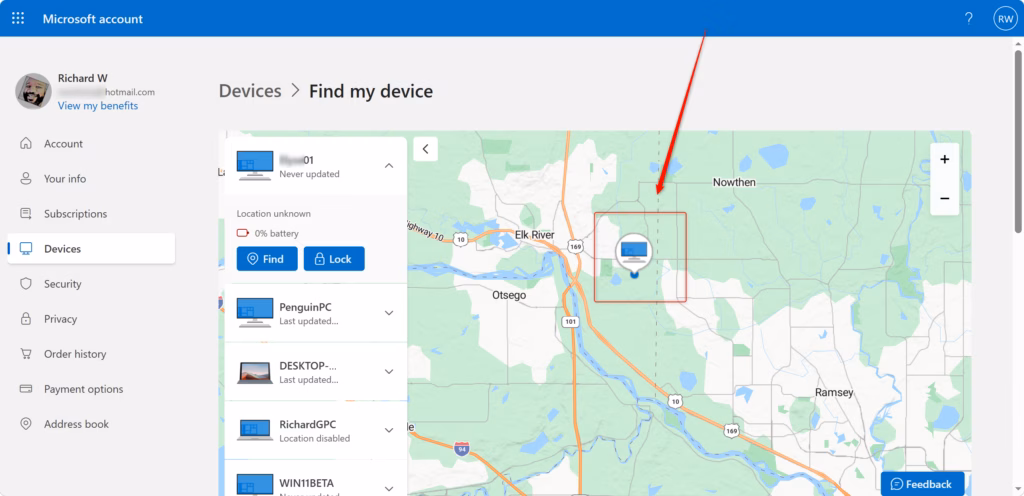The height and width of the screenshot is (496, 1024).
Task: Click the device location pin on map
Action: tap(633, 255)
